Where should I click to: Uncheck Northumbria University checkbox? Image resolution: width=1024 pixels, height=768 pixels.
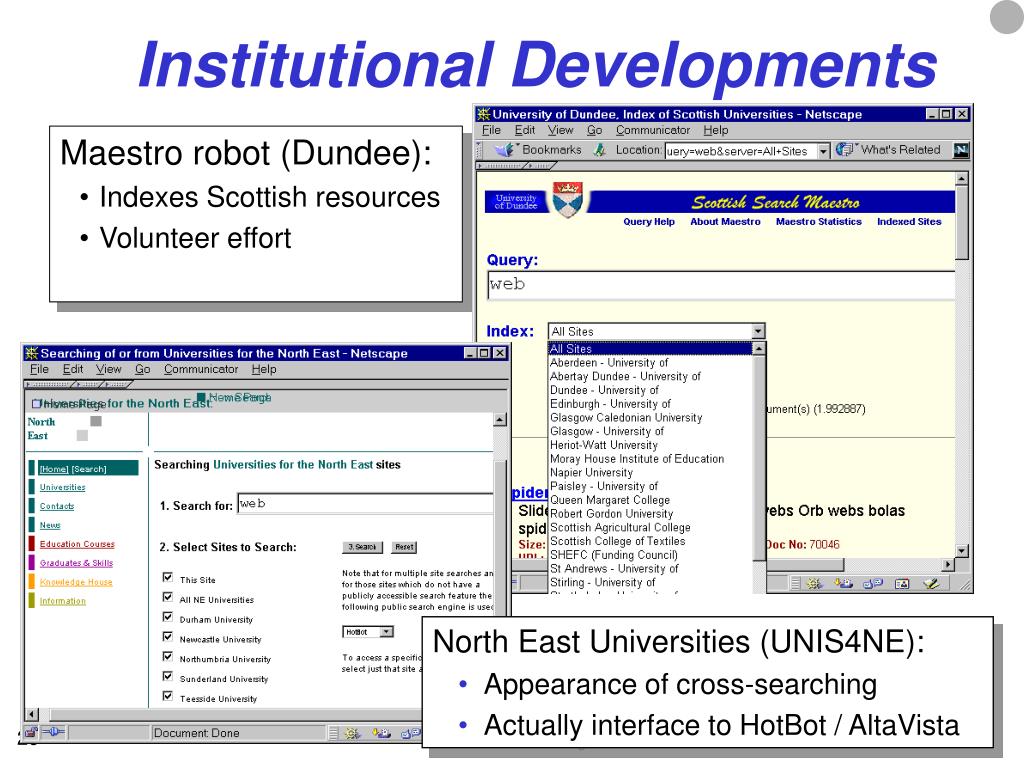click(168, 656)
